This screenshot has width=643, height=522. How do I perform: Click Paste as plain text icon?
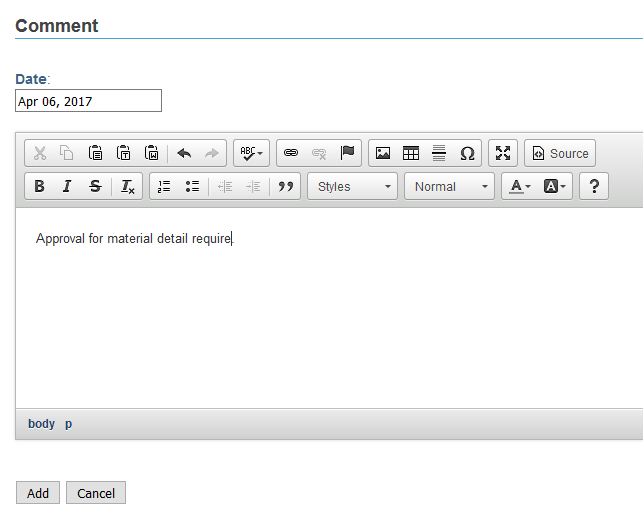coord(123,153)
